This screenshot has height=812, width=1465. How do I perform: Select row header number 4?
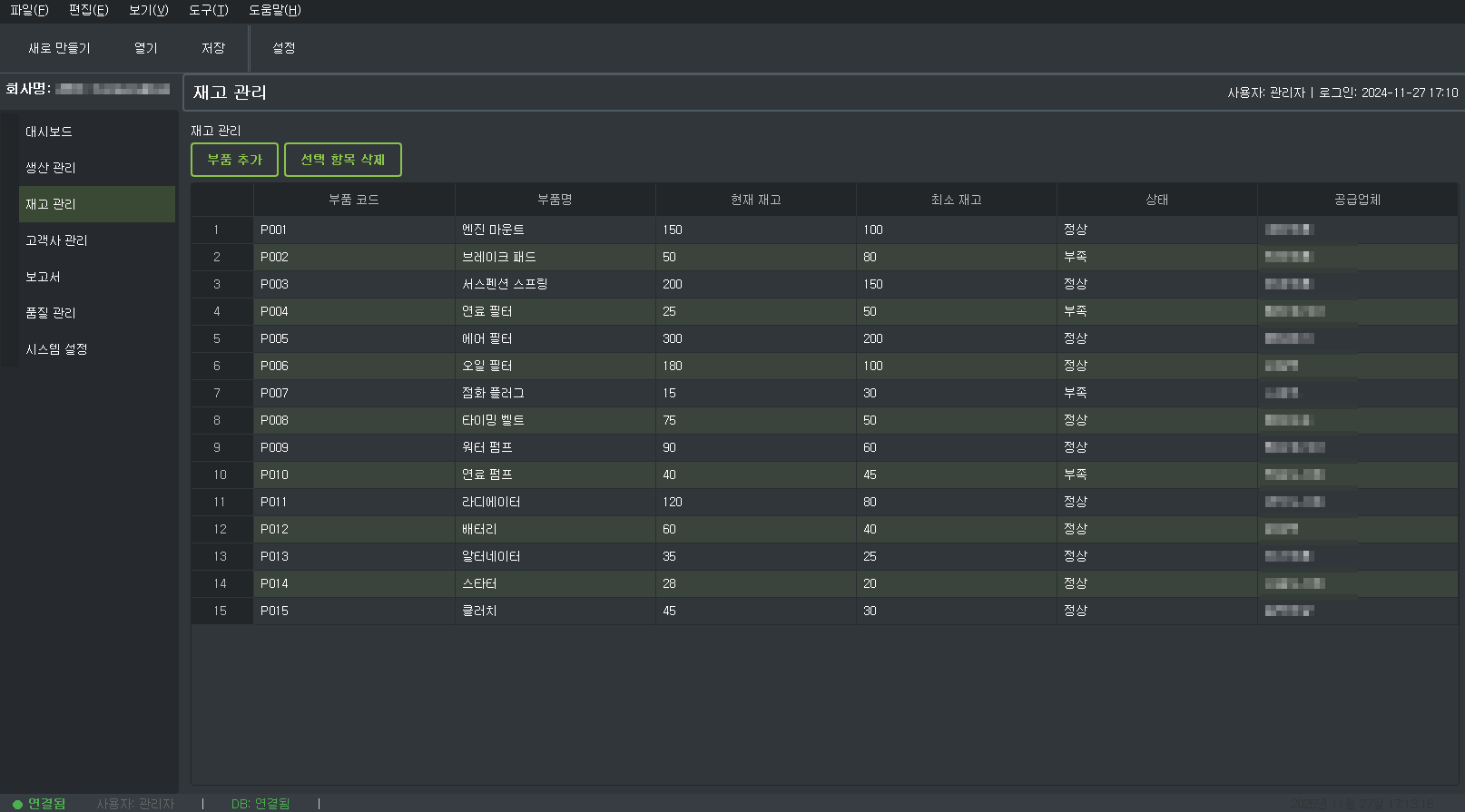click(217, 311)
